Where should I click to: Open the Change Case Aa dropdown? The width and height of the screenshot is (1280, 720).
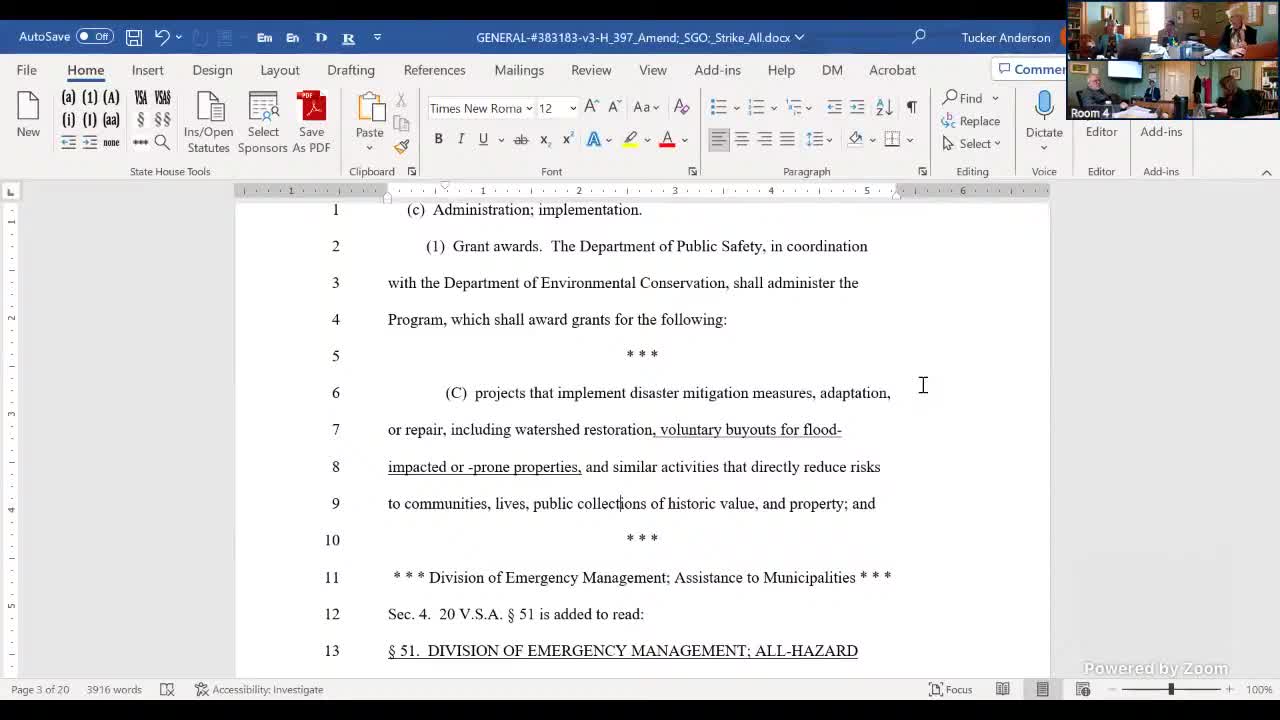[646, 107]
